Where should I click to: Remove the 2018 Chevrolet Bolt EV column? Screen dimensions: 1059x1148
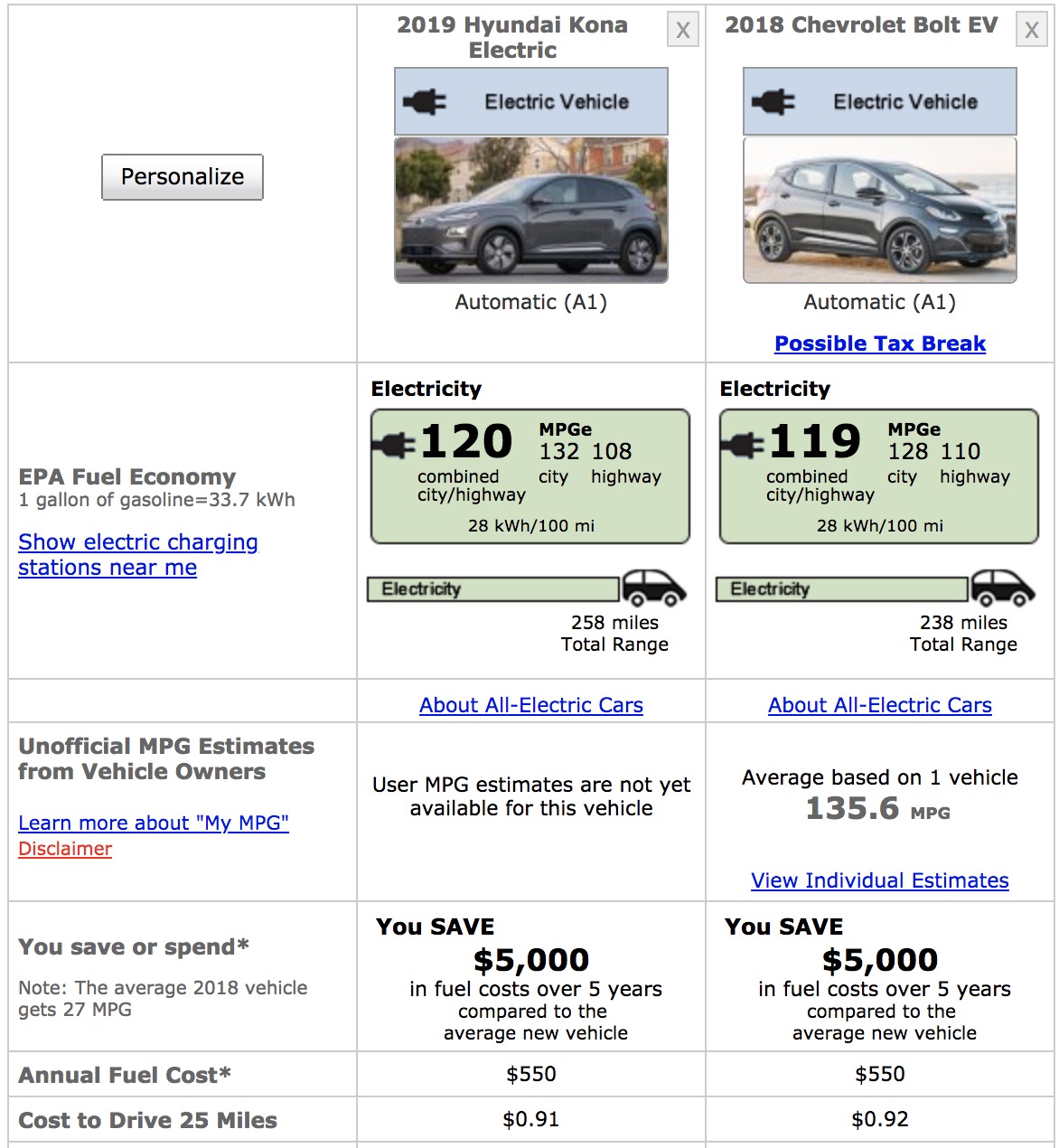[1031, 31]
